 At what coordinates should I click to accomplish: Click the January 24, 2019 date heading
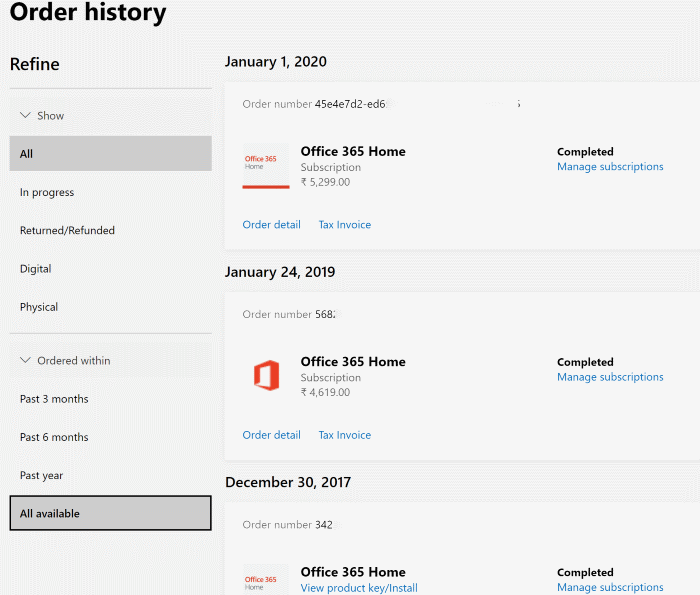(x=280, y=272)
